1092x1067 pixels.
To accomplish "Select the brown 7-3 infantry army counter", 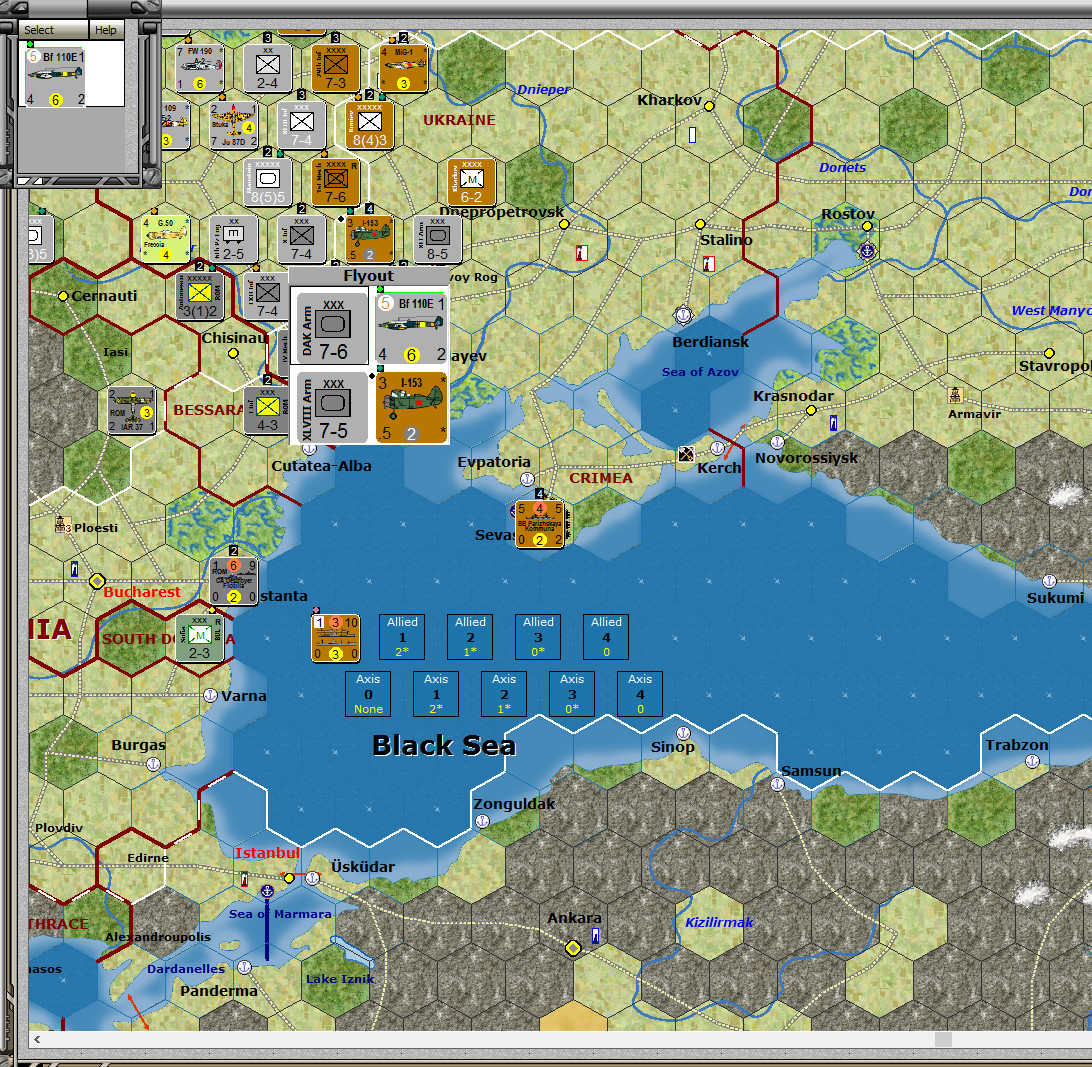I will pos(336,68).
